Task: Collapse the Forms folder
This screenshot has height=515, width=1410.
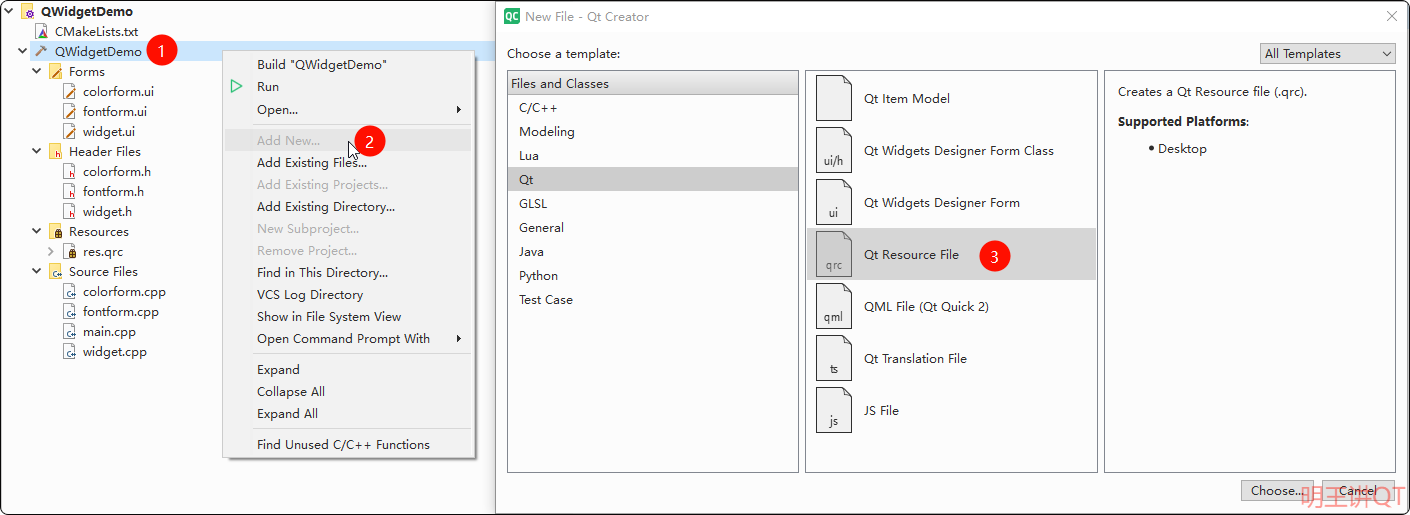Action: pos(37,72)
